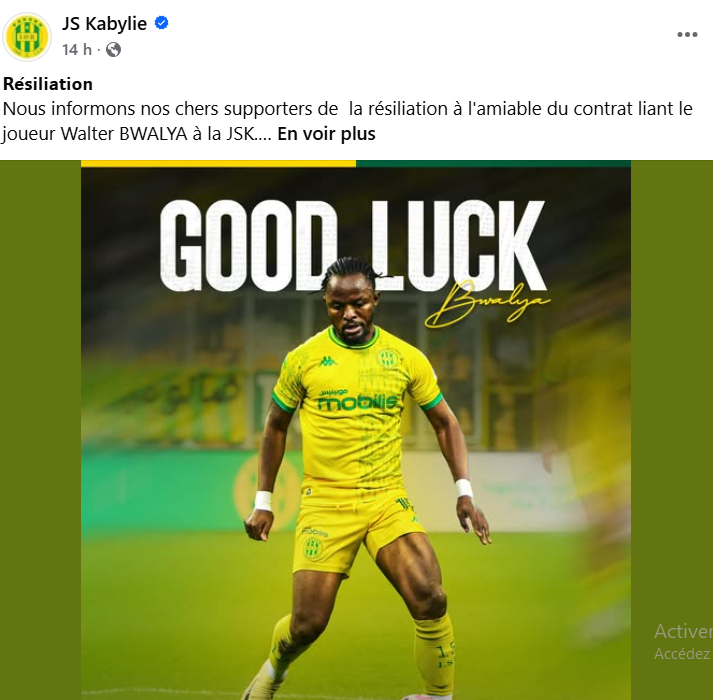Viewport: 713px width, 700px height.
Task: Click the yellow stripe atop the image
Action: click(x=218, y=163)
